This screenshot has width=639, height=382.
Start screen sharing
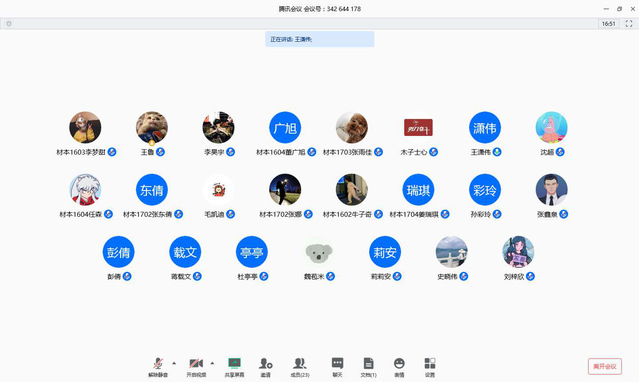point(234,367)
